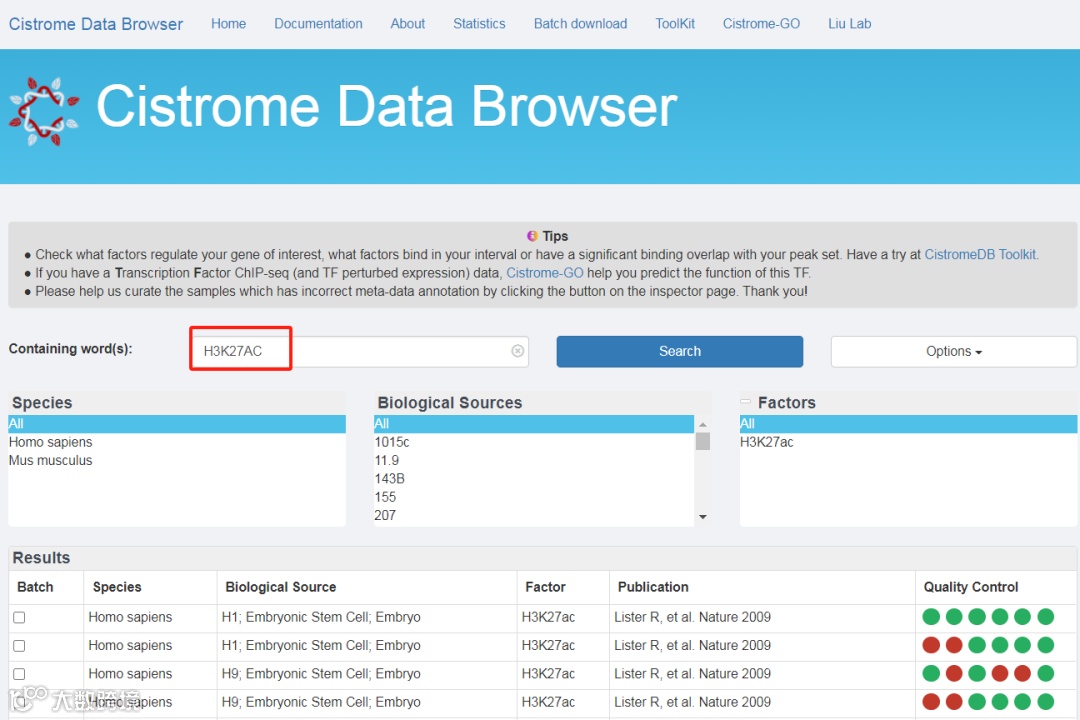Tick the first H1 Embryonic Stem Cell row checkbox
The image size is (1080, 720).
tap(19, 617)
